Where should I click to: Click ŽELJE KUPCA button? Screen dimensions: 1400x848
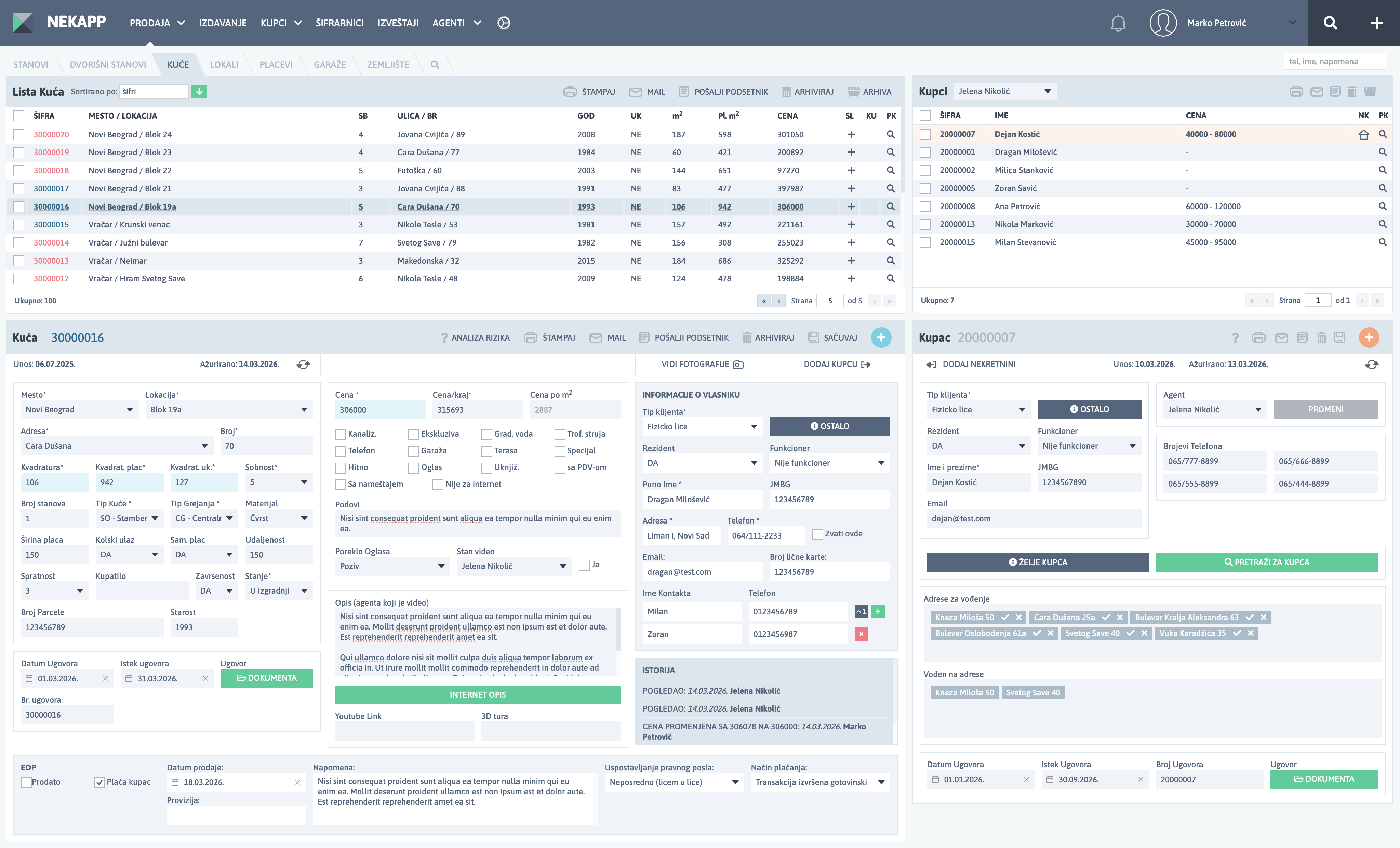pyautogui.click(x=1038, y=563)
